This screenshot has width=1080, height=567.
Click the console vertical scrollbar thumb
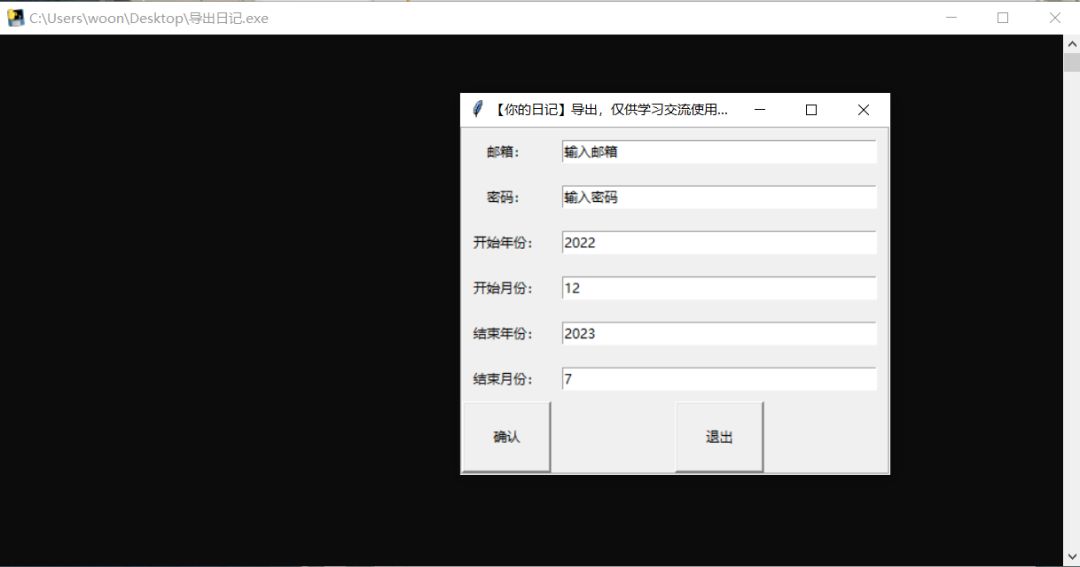[1072, 63]
